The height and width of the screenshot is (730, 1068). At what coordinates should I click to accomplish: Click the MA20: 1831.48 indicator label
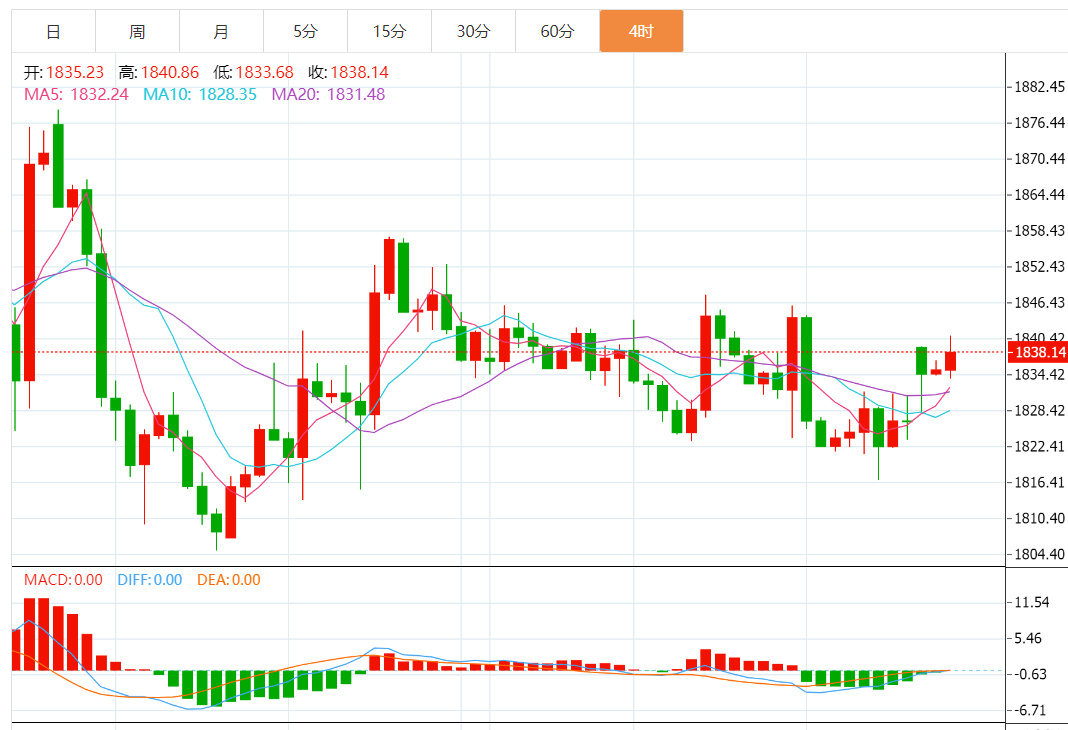click(x=328, y=94)
